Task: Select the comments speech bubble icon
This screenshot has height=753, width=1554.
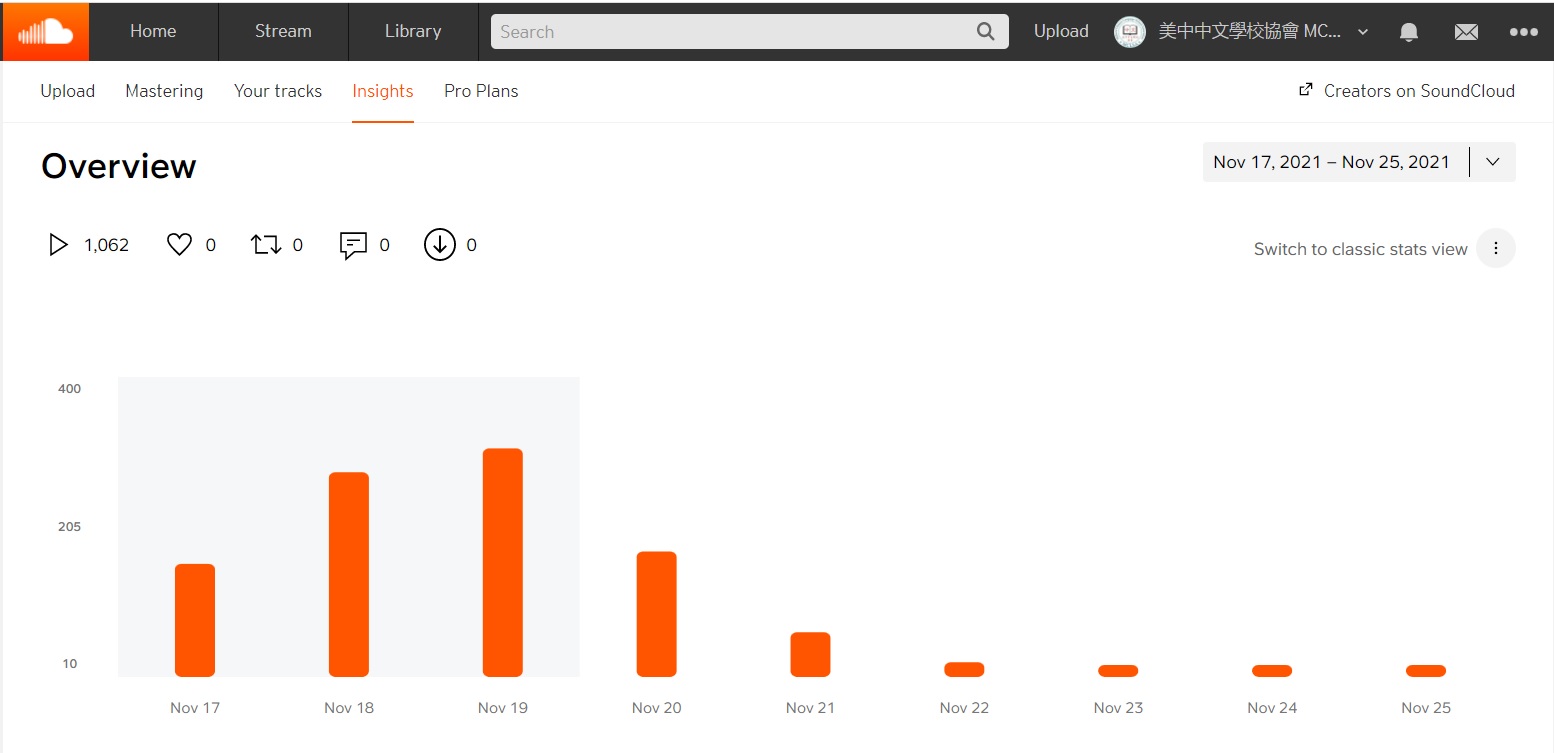Action: (353, 245)
